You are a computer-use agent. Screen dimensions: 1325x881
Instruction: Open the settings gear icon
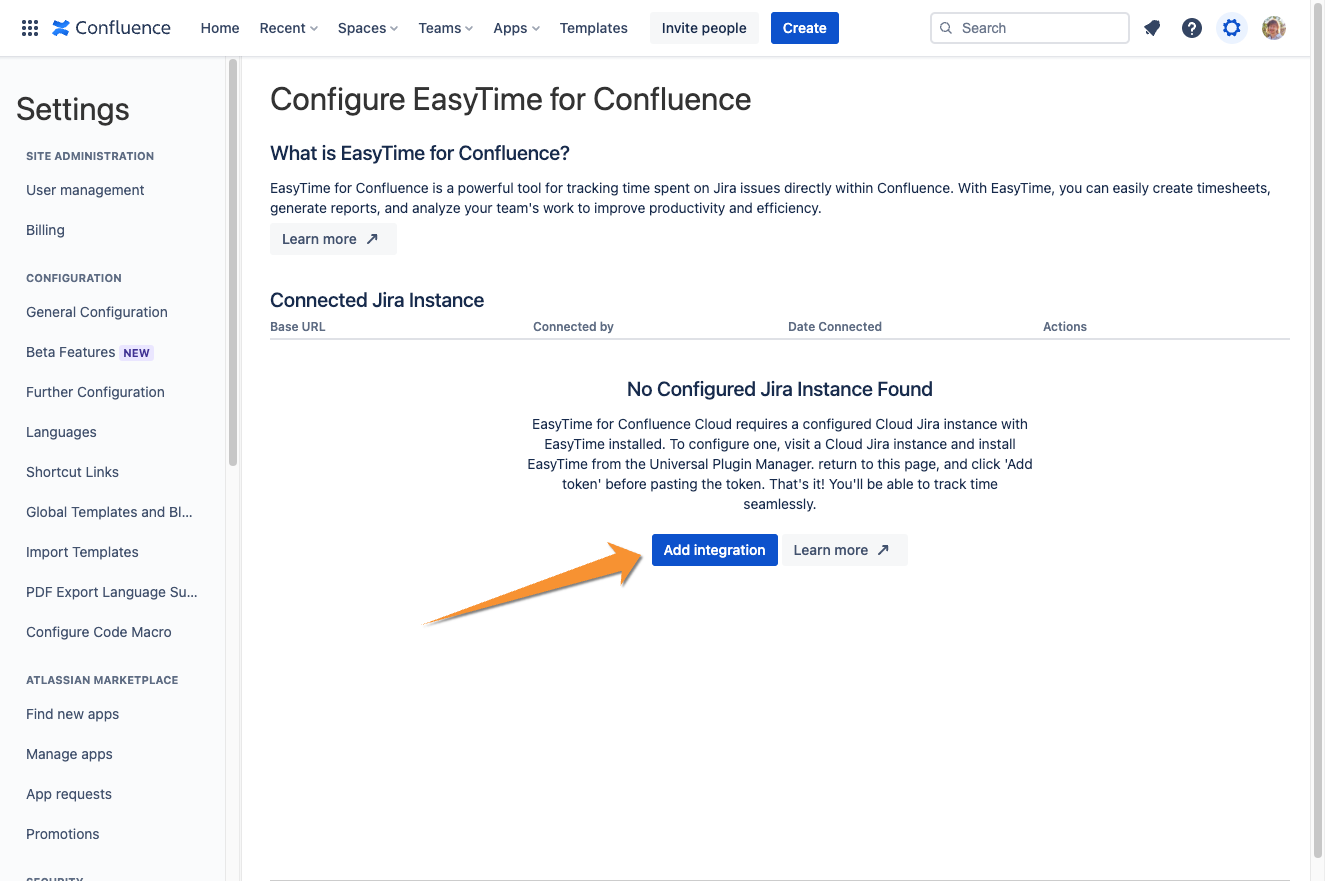[1232, 28]
